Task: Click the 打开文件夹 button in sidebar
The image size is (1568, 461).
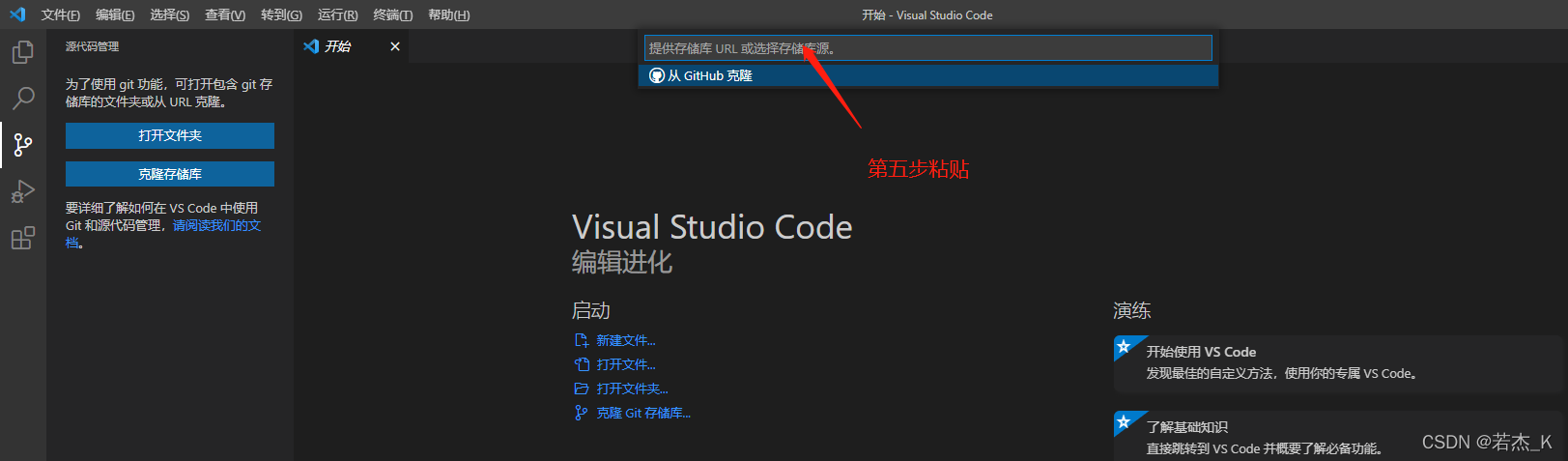Action: [170, 135]
